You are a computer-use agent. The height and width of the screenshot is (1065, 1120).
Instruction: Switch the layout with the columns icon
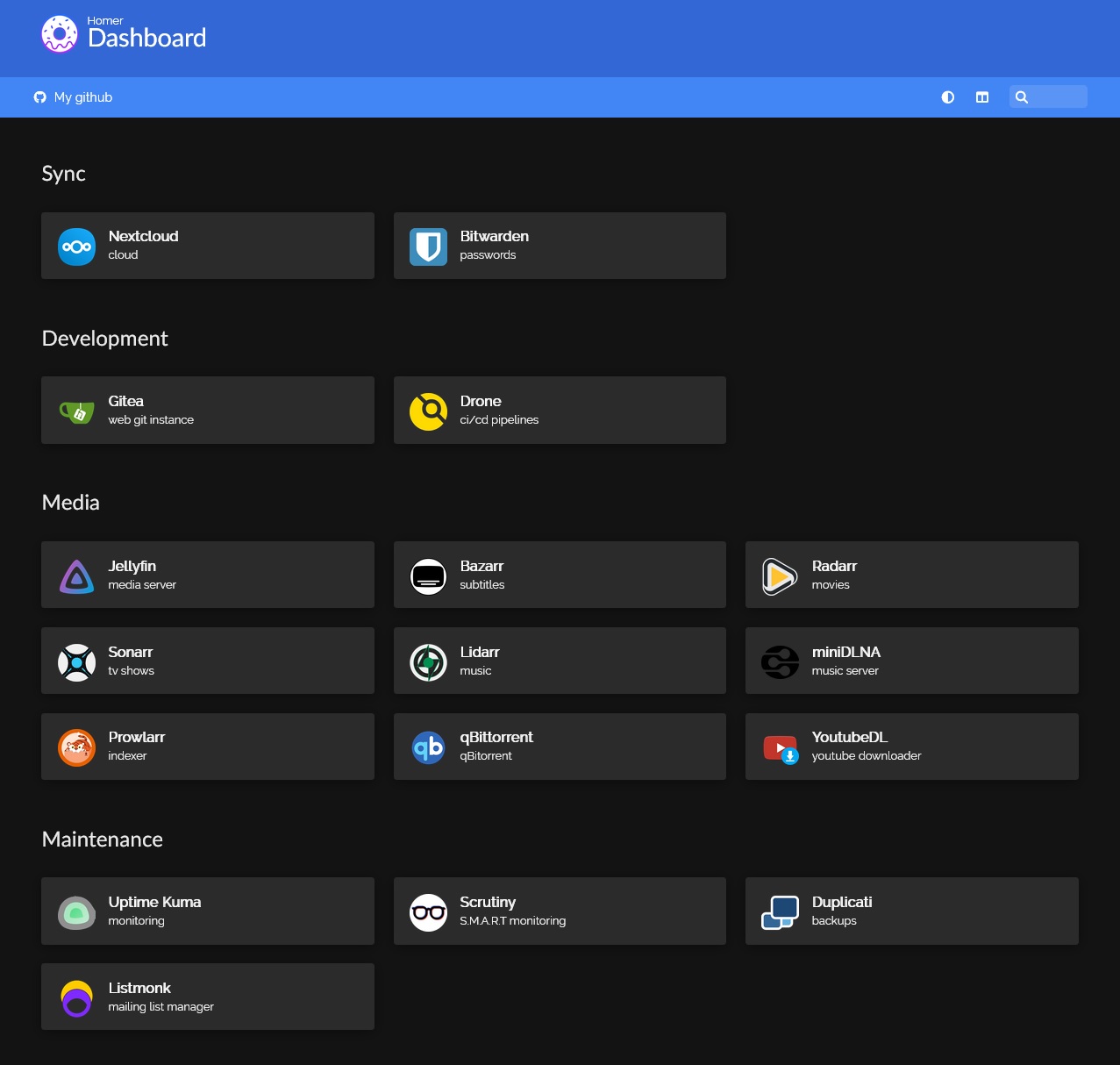982,97
